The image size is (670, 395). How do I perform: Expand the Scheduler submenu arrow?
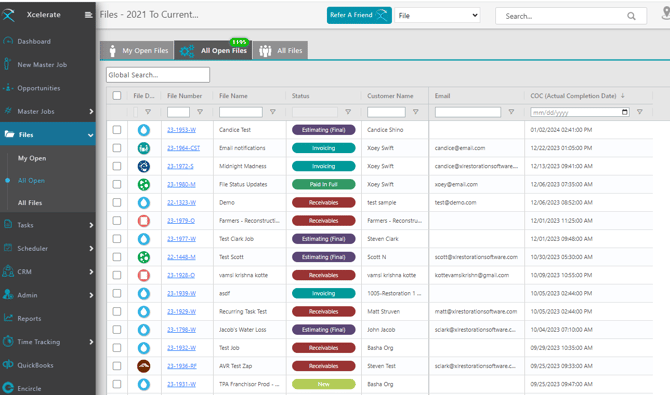(91, 248)
